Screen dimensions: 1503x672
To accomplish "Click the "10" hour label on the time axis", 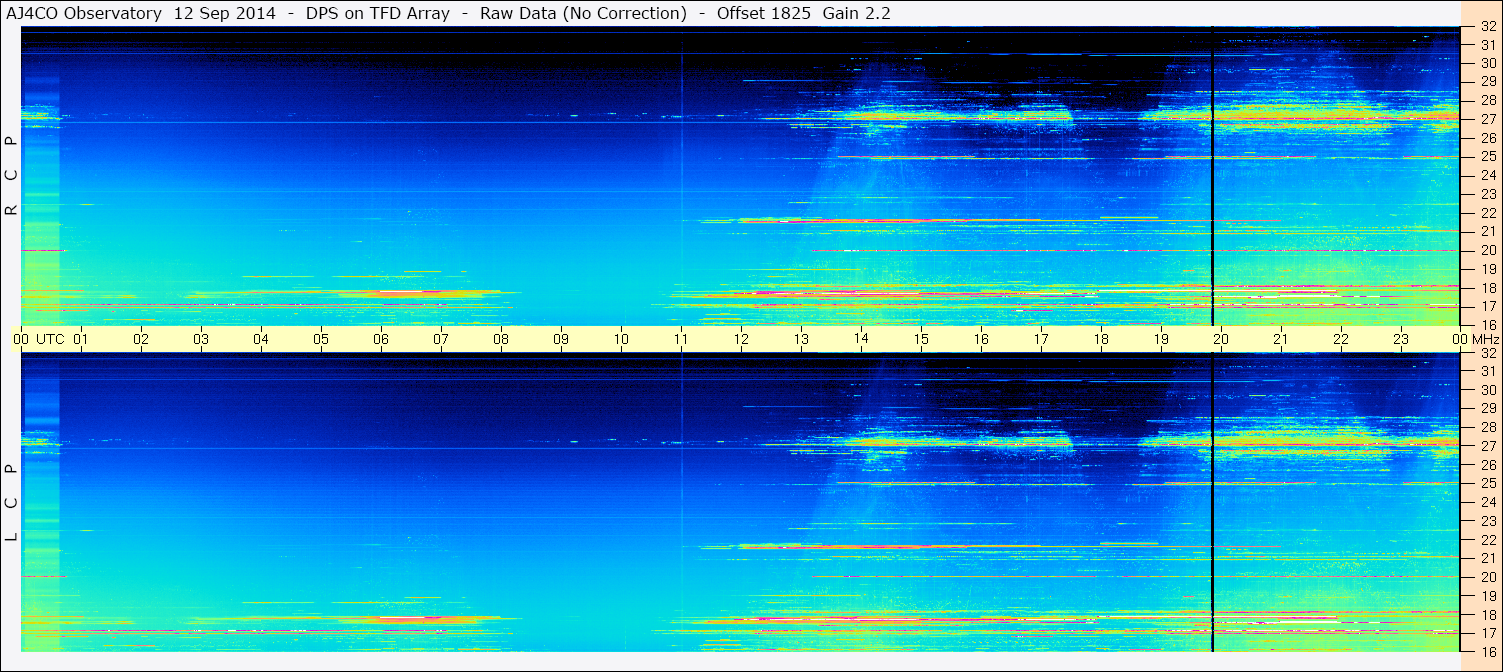I will click(x=621, y=339).
